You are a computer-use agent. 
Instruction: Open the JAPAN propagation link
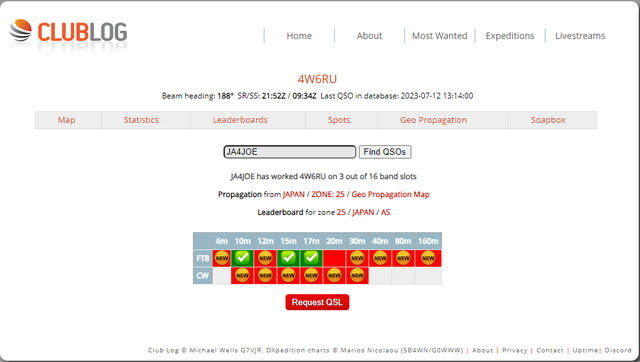(x=293, y=194)
